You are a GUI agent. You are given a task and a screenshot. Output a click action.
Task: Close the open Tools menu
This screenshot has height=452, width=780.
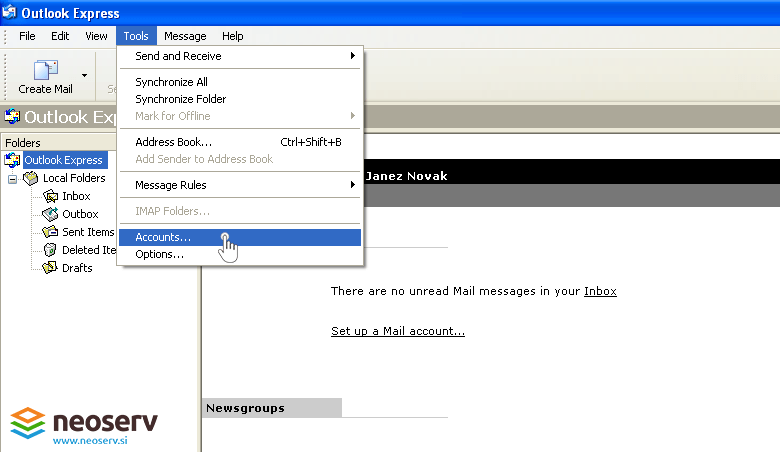click(136, 36)
